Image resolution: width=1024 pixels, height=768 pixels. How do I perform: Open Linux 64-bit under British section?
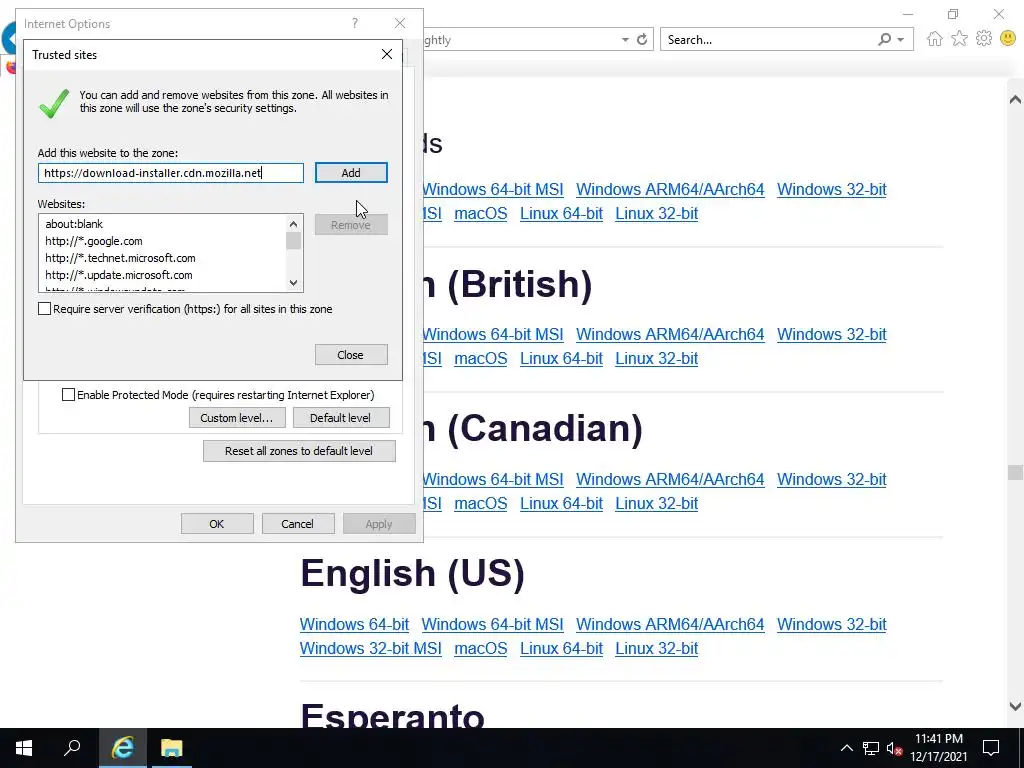[561, 359]
